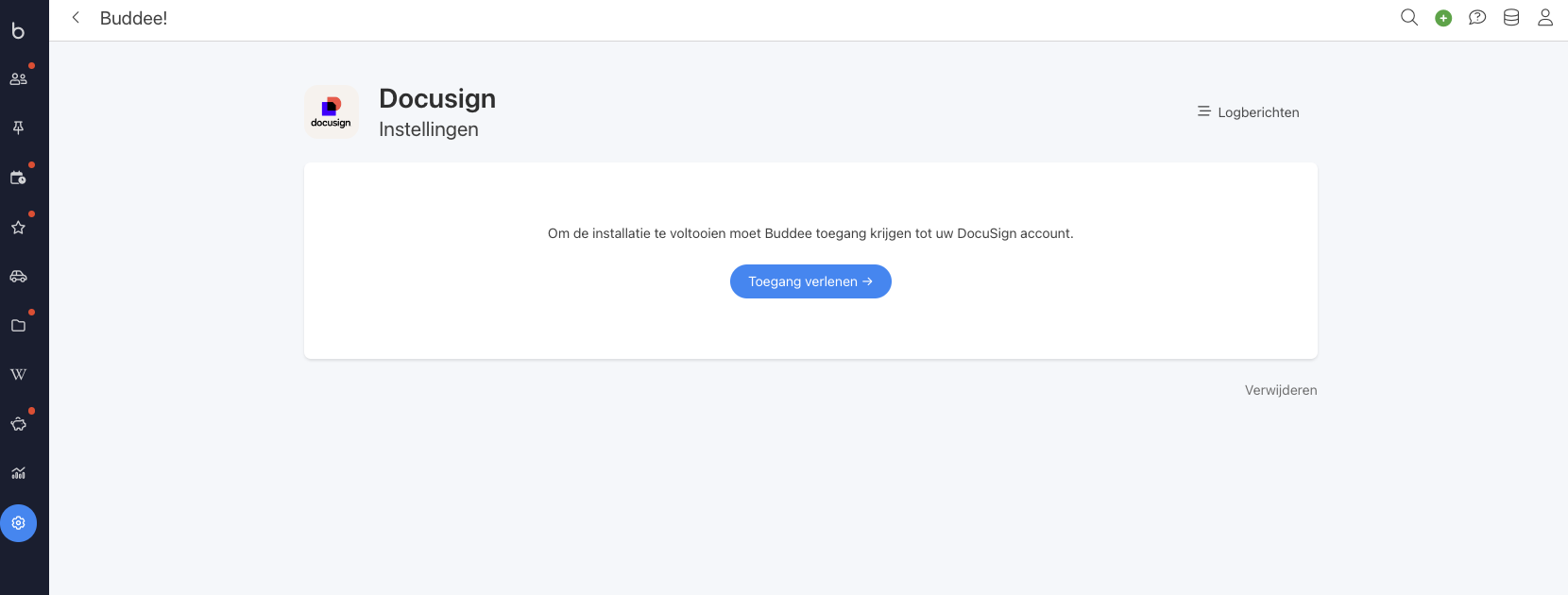
Task: Click the green plus add button
Action: (1443, 18)
